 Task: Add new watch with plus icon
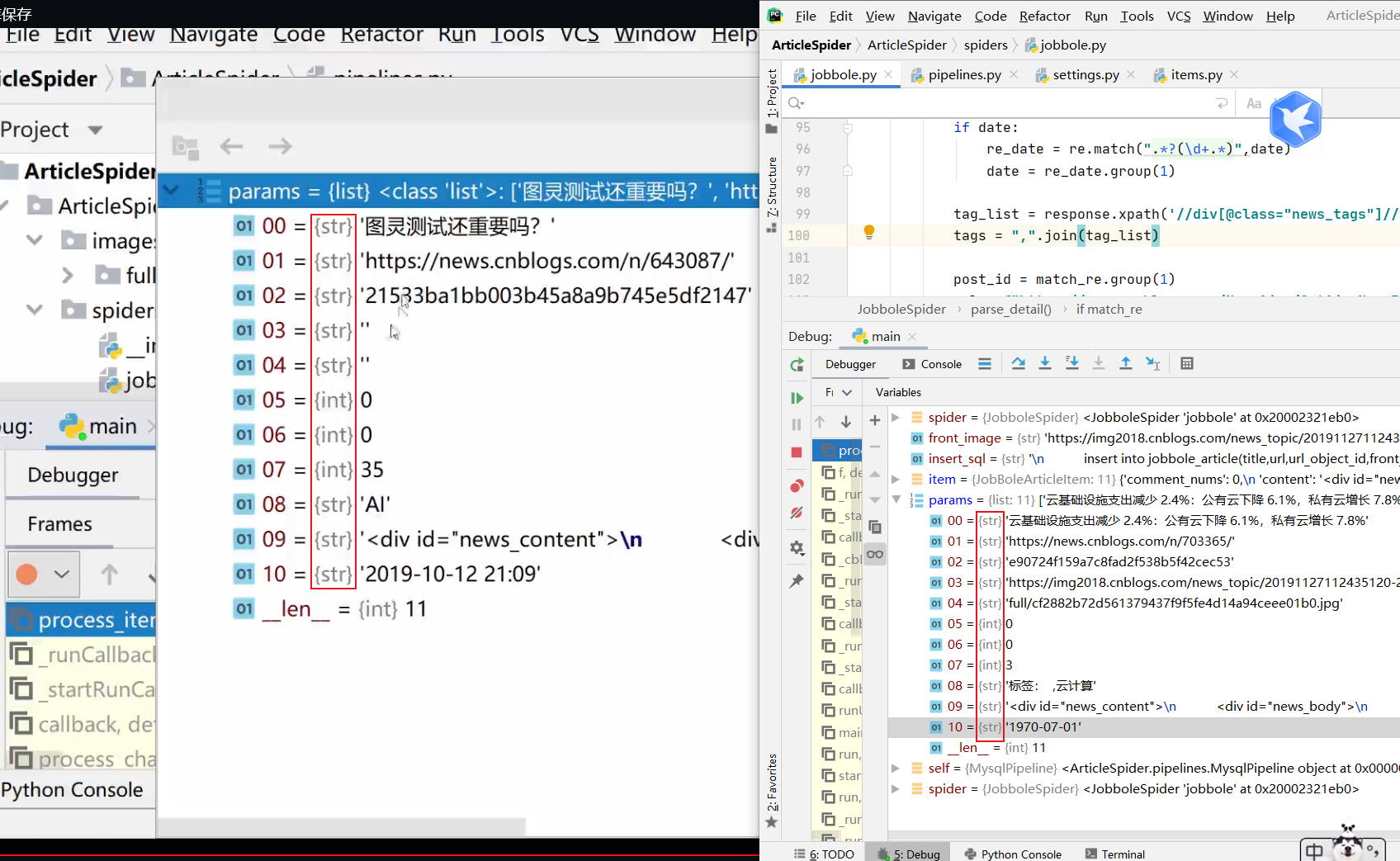pyautogui.click(x=875, y=421)
